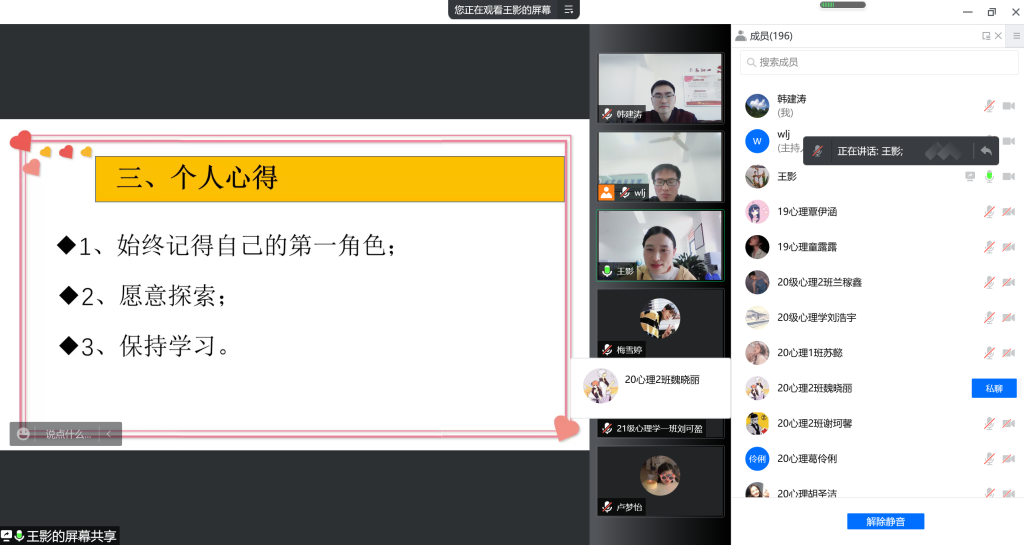Collapse the chat input bar arrow
The height and width of the screenshot is (545, 1024).
click(108, 434)
